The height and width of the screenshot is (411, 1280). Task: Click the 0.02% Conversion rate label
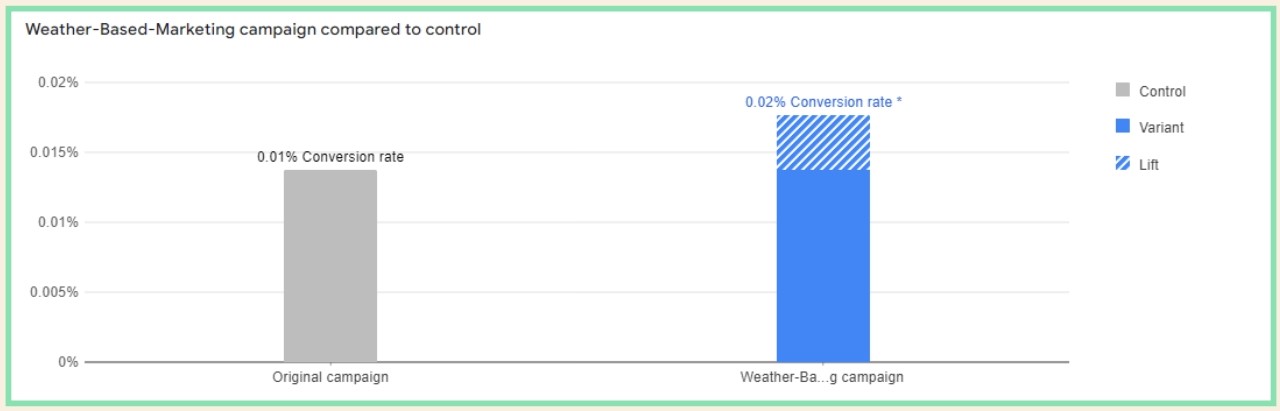[823, 102]
